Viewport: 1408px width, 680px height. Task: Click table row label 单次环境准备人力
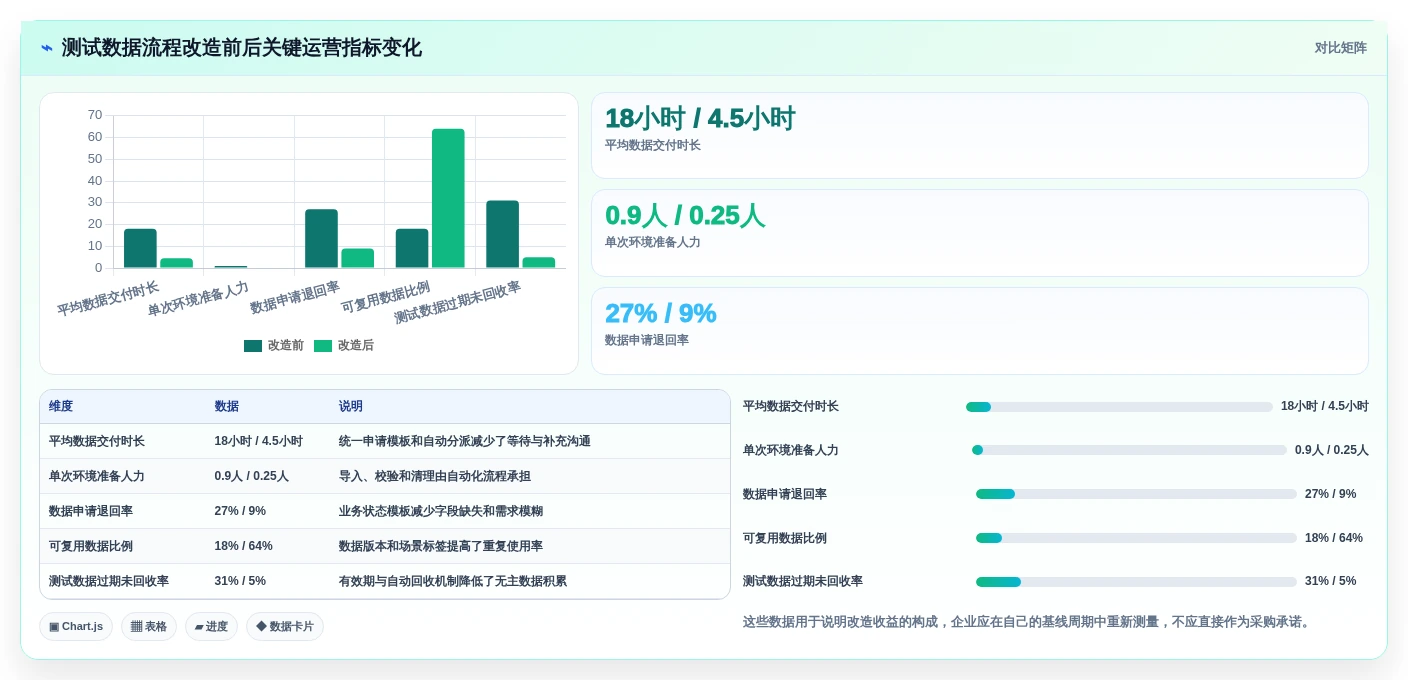pos(97,476)
